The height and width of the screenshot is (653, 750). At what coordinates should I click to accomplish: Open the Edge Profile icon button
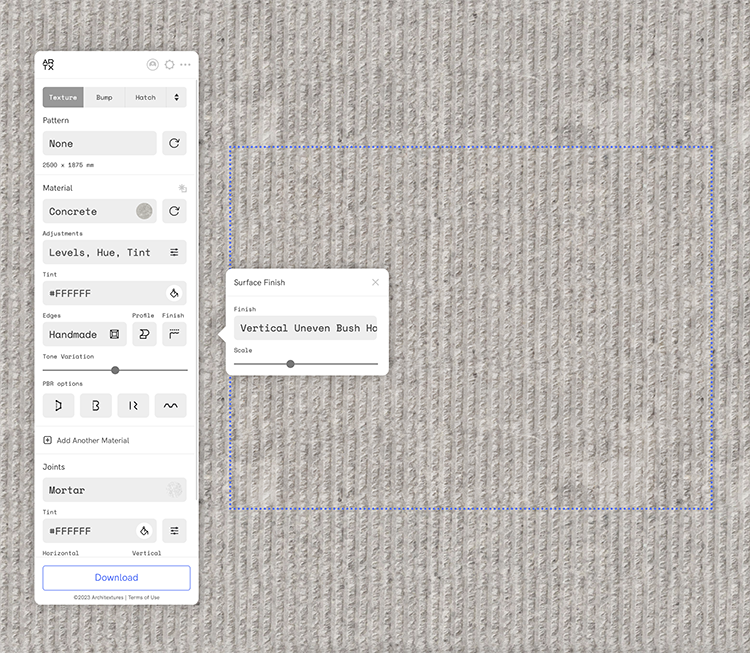point(144,334)
